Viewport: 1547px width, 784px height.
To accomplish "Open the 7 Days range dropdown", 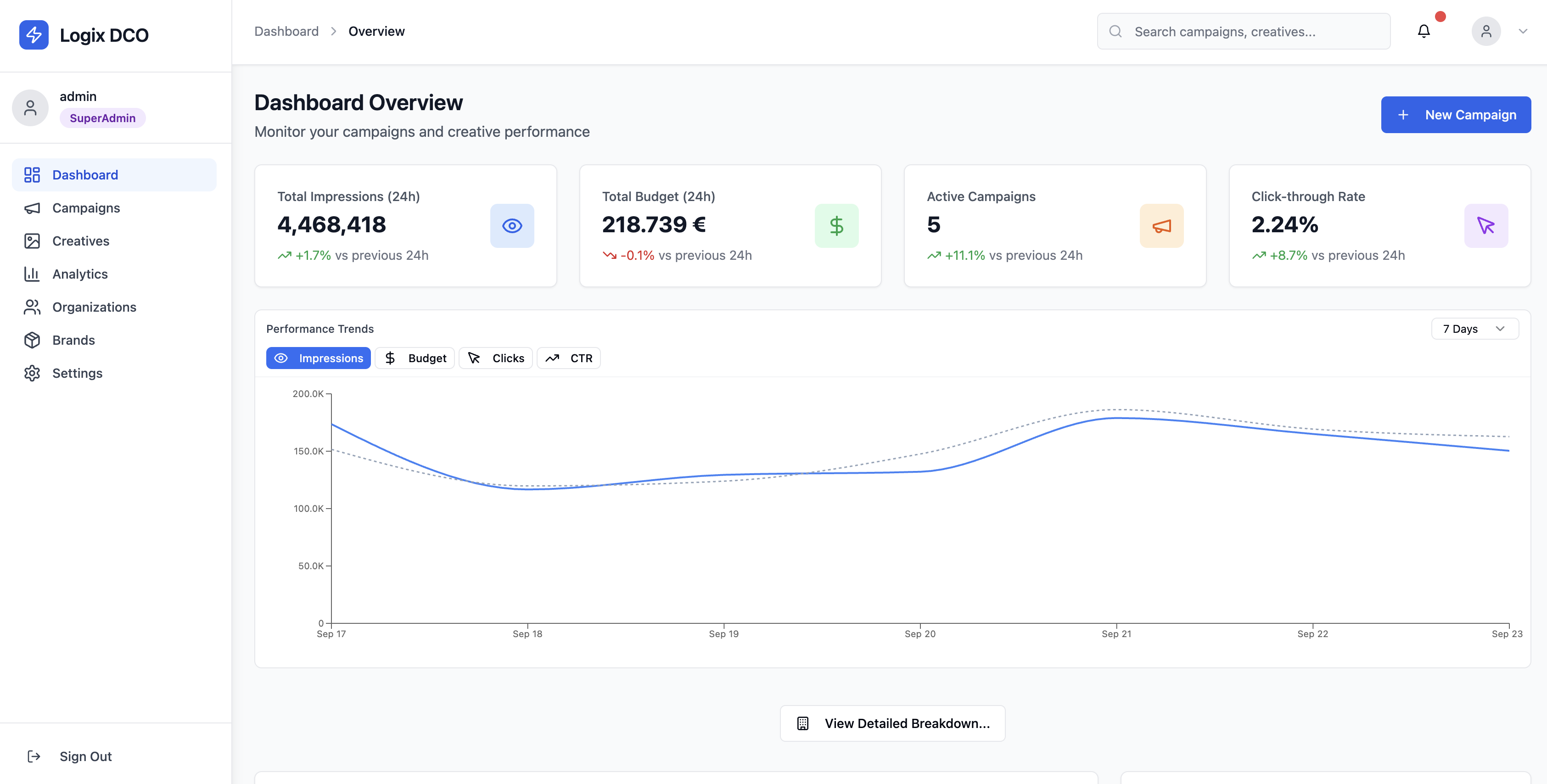I will coord(1475,328).
